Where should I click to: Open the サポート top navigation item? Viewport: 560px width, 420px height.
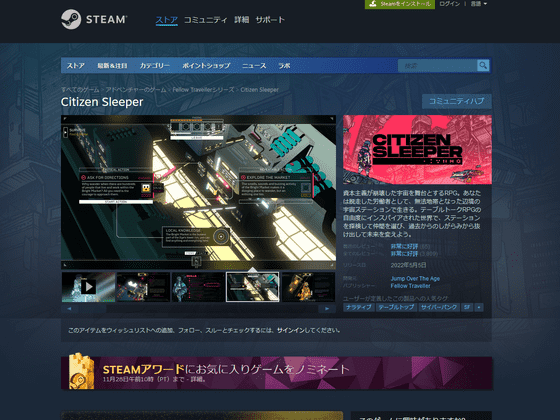point(270,20)
